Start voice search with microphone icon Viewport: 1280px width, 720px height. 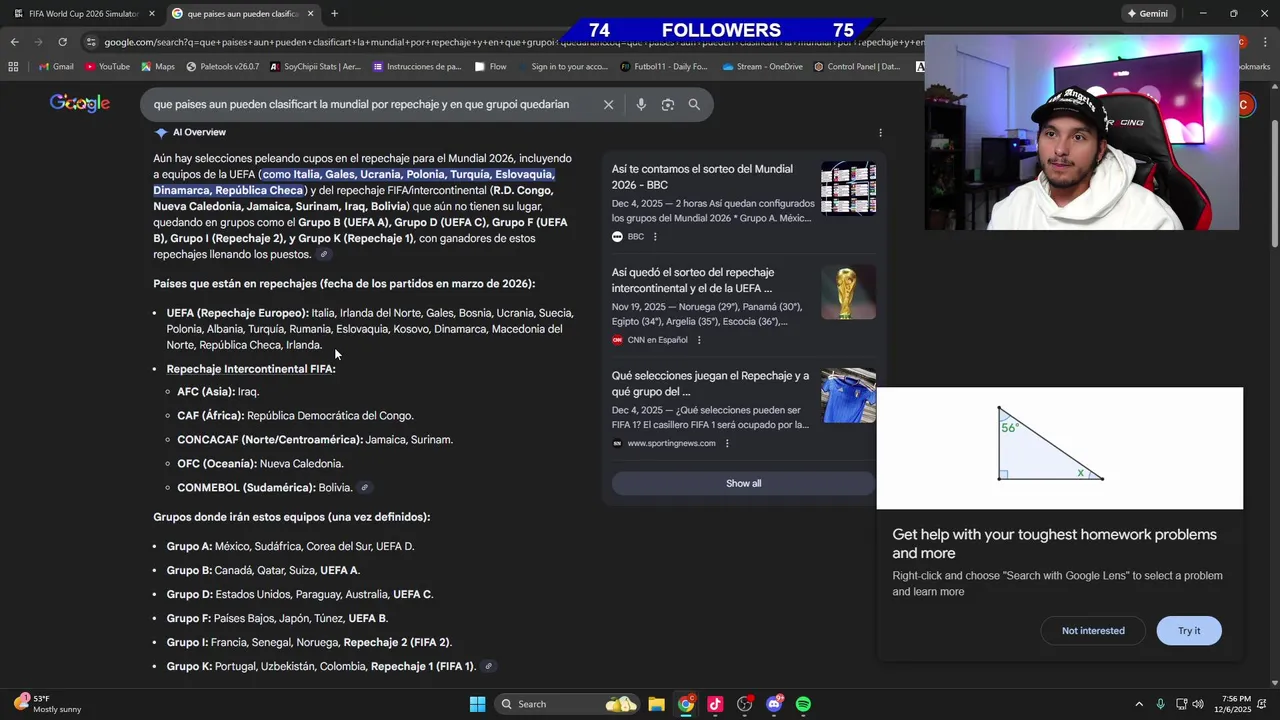(x=641, y=104)
